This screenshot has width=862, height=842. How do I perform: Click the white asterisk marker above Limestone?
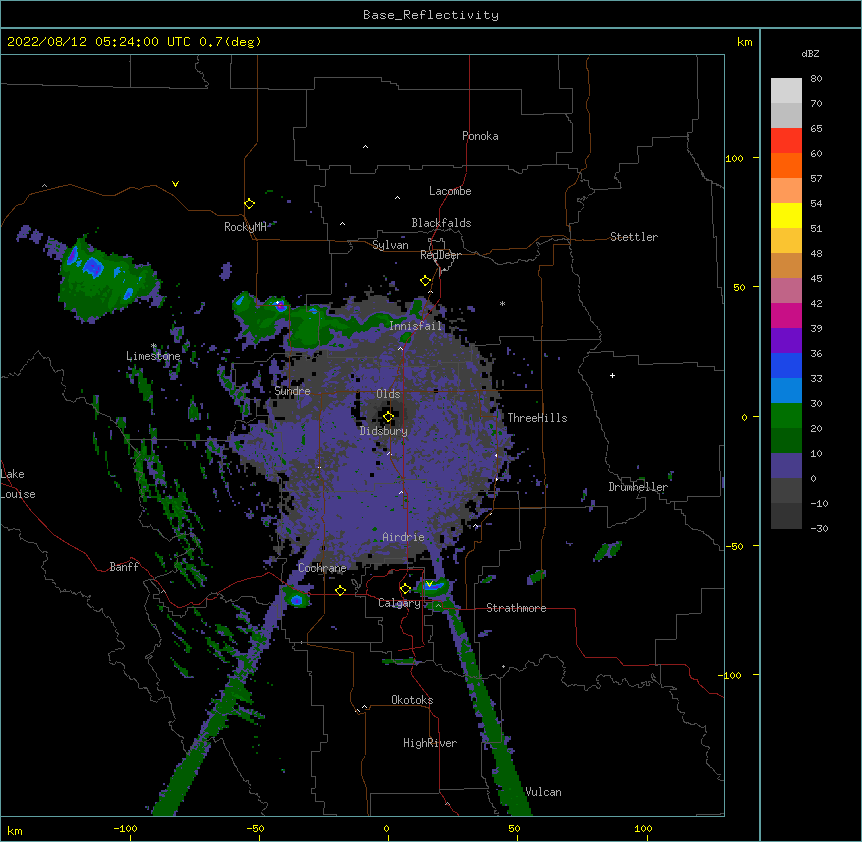click(x=154, y=346)
